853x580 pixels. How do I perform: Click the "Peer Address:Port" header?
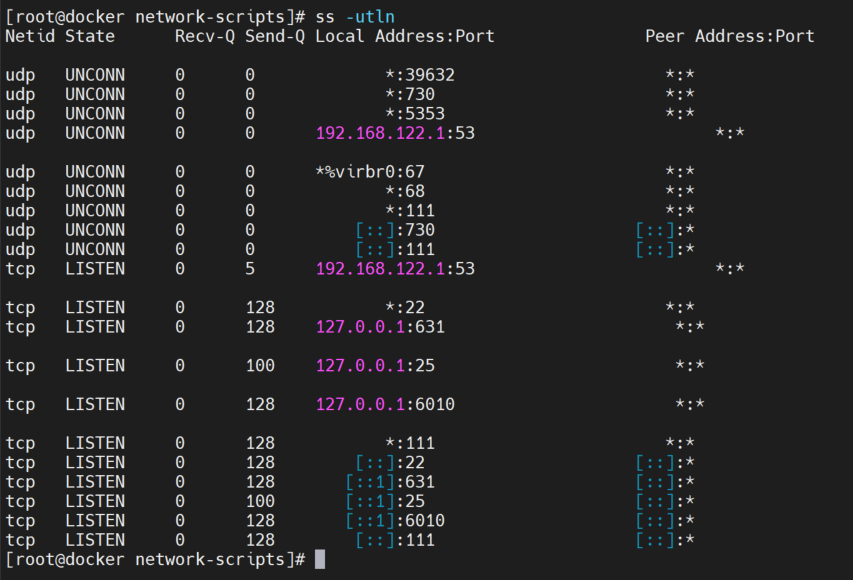pos(730,36)
